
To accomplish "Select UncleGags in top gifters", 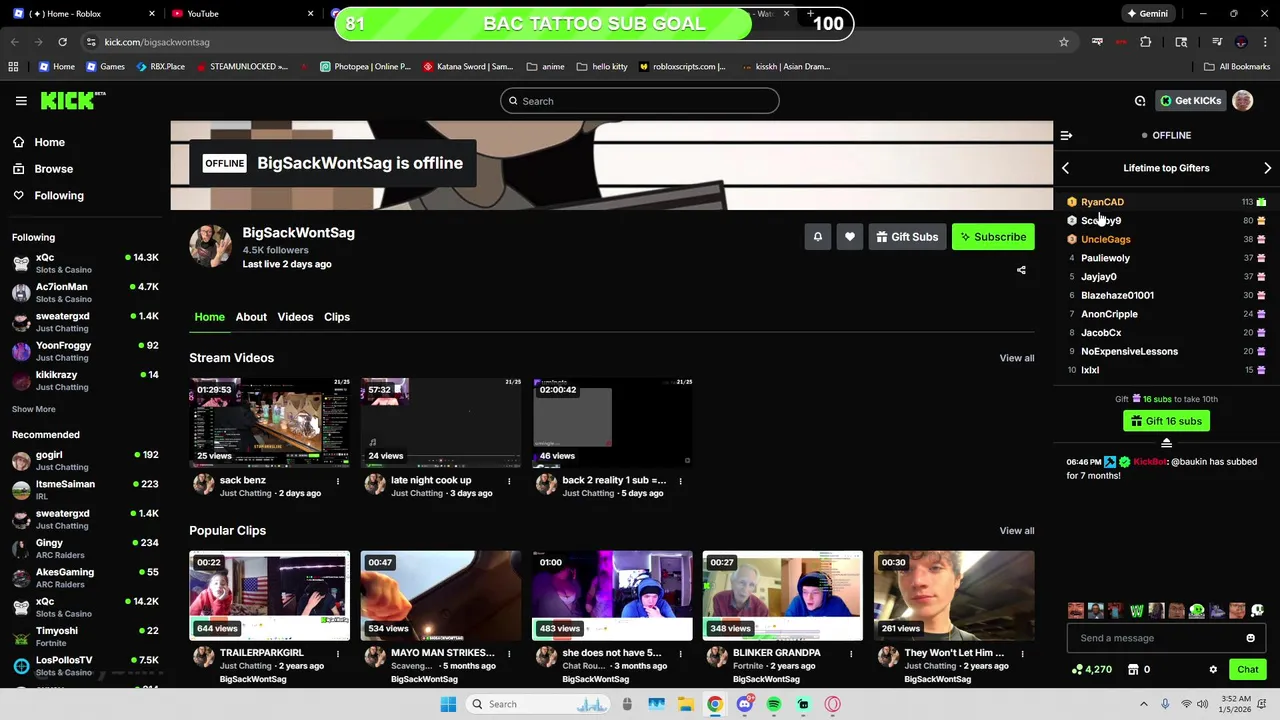I will point(1105,239).
